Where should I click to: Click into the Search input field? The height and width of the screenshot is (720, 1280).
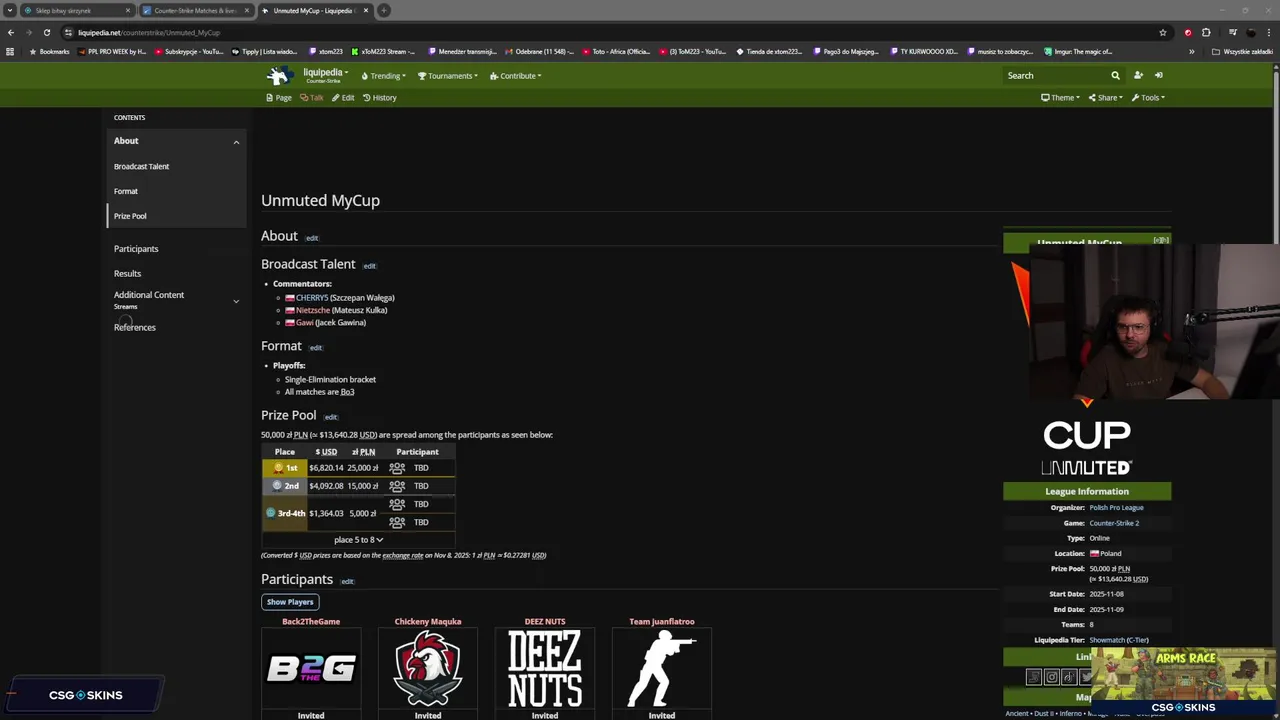coord(1056,75)
